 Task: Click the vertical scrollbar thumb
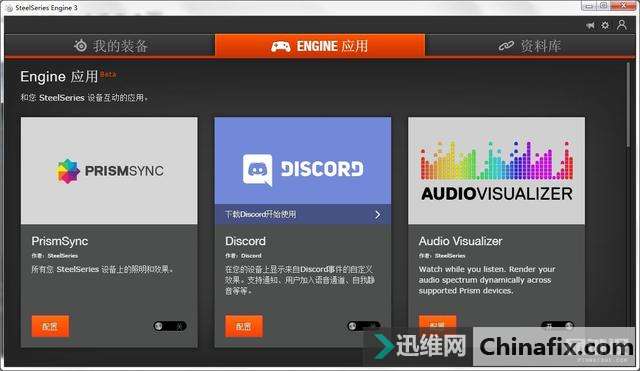pyautogui.click(x=629, y=104)
